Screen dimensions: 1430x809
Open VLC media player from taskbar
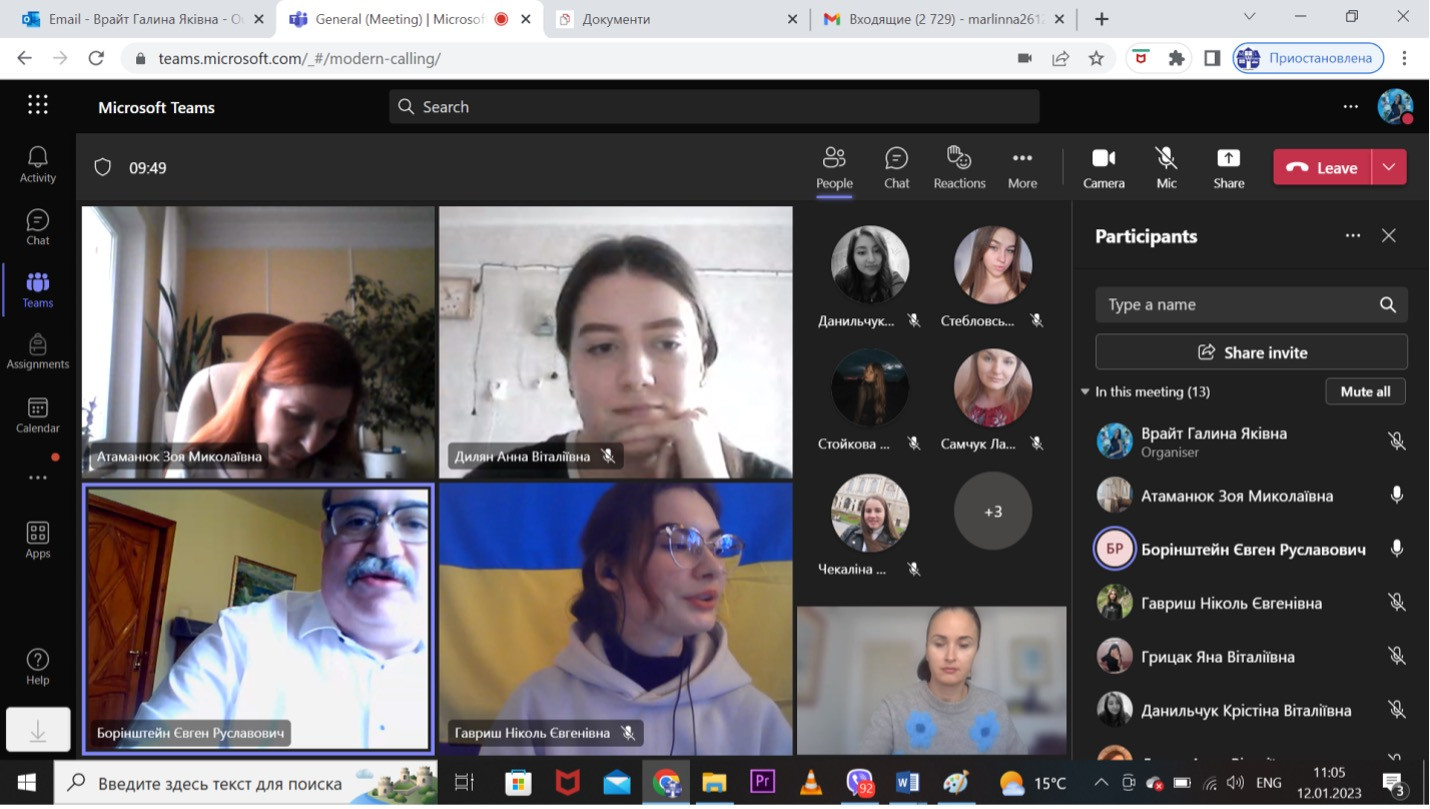(x=811, y=783)
